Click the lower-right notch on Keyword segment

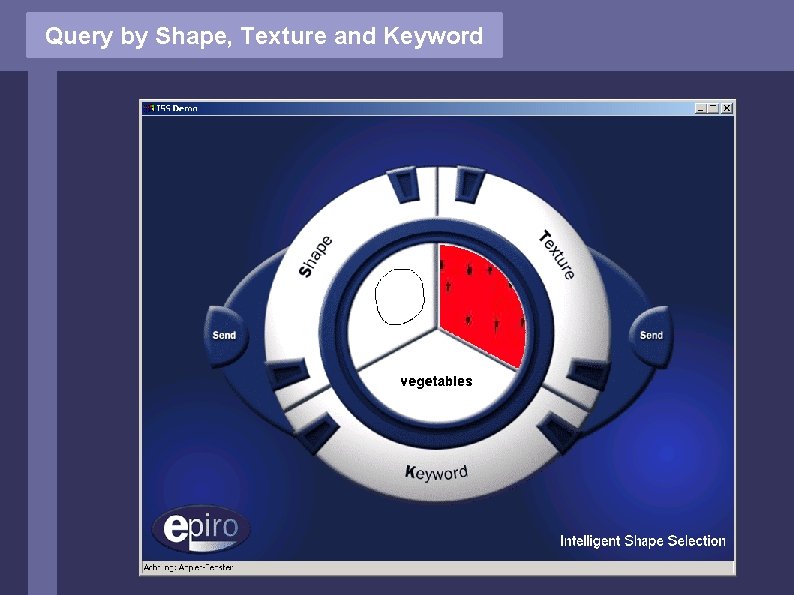point(558,431)
